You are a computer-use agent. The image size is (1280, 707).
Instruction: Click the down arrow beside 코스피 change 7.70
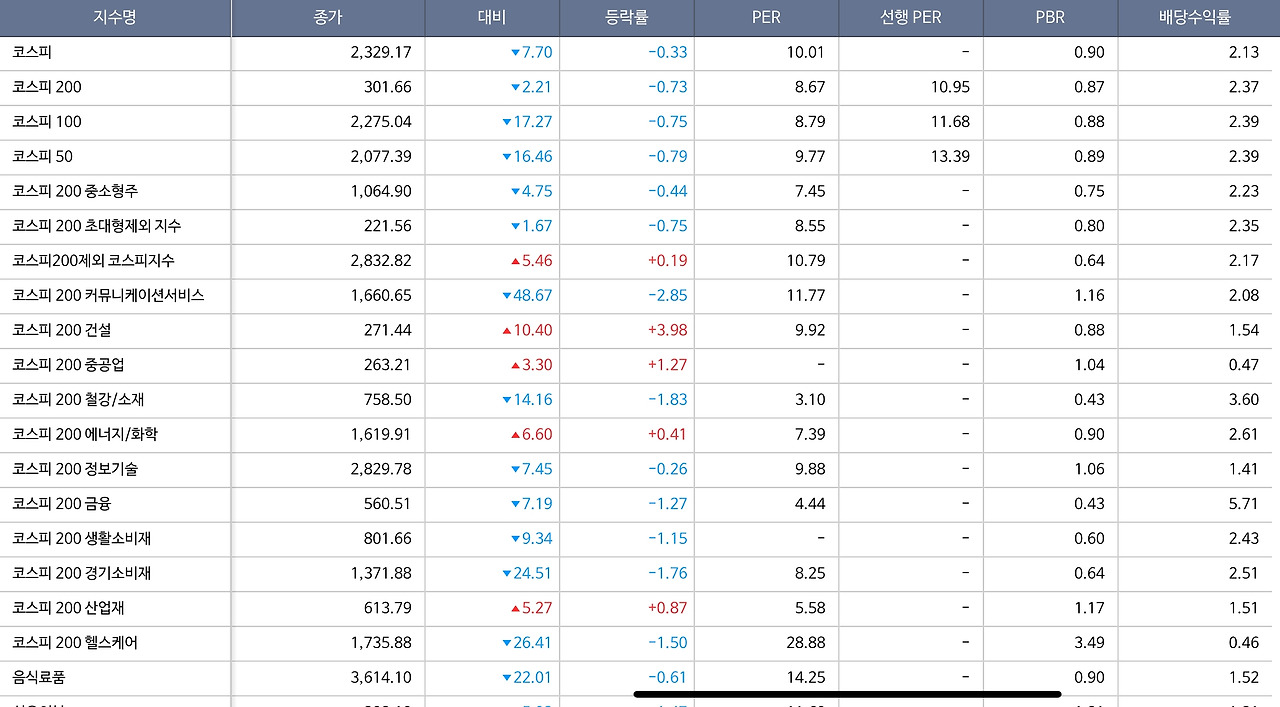point(516,53)
